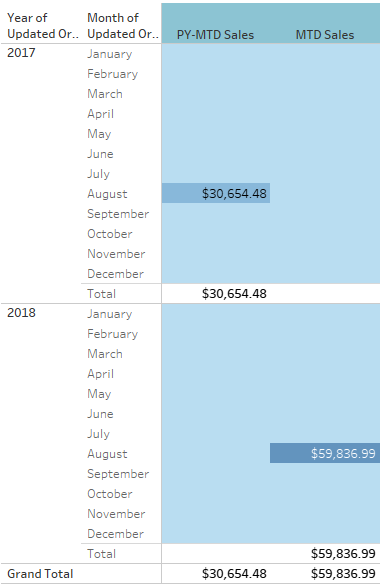The height and width of the screenshot is (588, 380).
Task: Click the Month of Updated Order header
Action: point(123,26)
